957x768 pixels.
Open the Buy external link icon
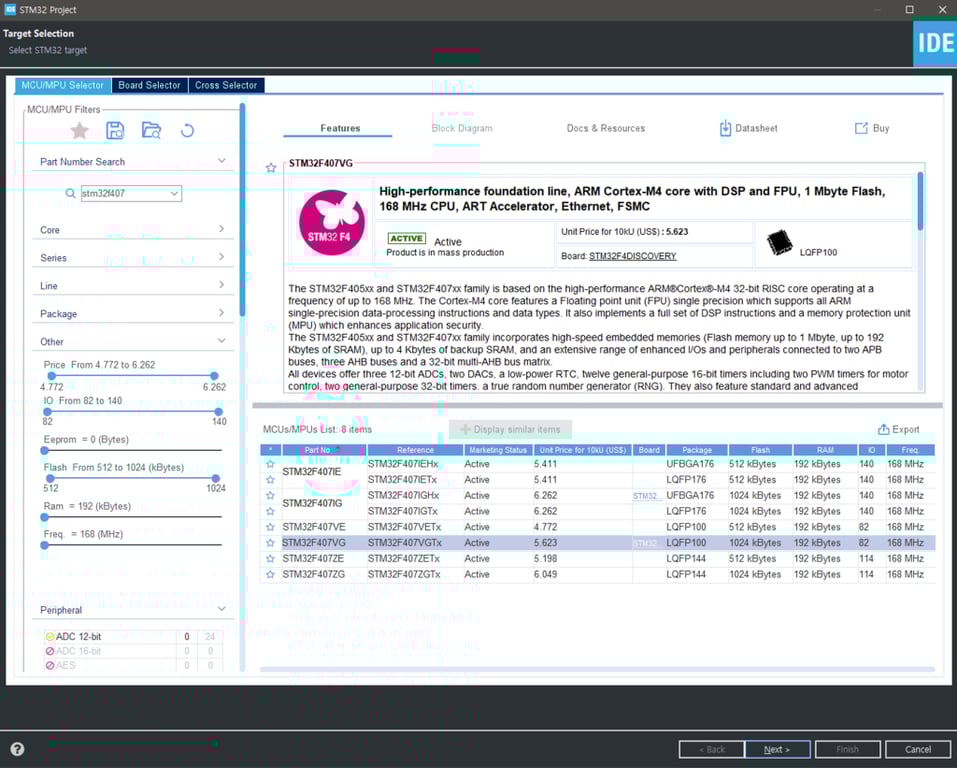[861, 128]
